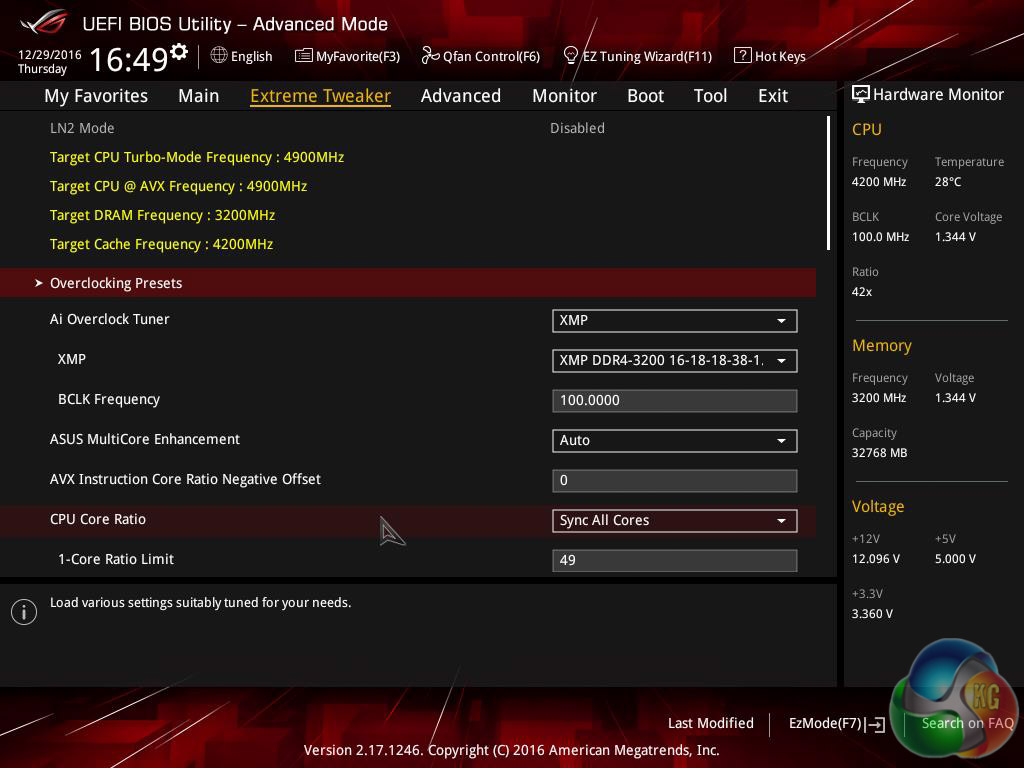Open the XMP profile dropdown
Viewport: 1024px width, 768px height.
point(674,360)
